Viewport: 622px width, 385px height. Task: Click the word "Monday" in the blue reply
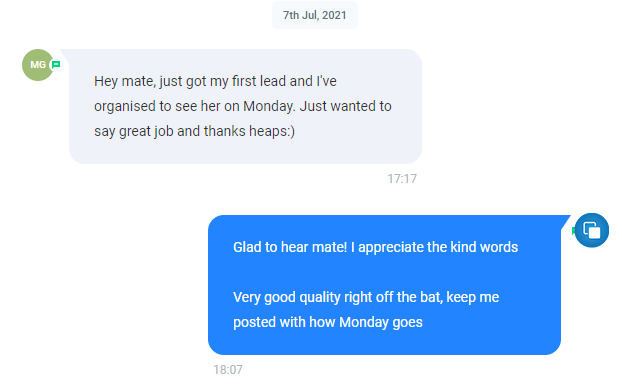click(364, 322)
